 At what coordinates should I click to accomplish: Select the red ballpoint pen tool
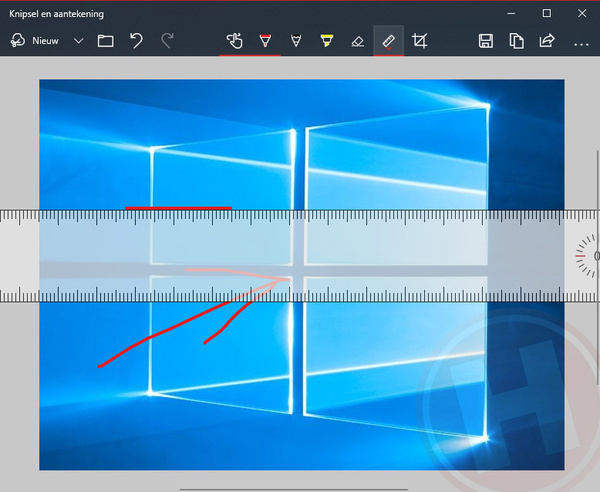pyautogui.click(x=265, y=41)
